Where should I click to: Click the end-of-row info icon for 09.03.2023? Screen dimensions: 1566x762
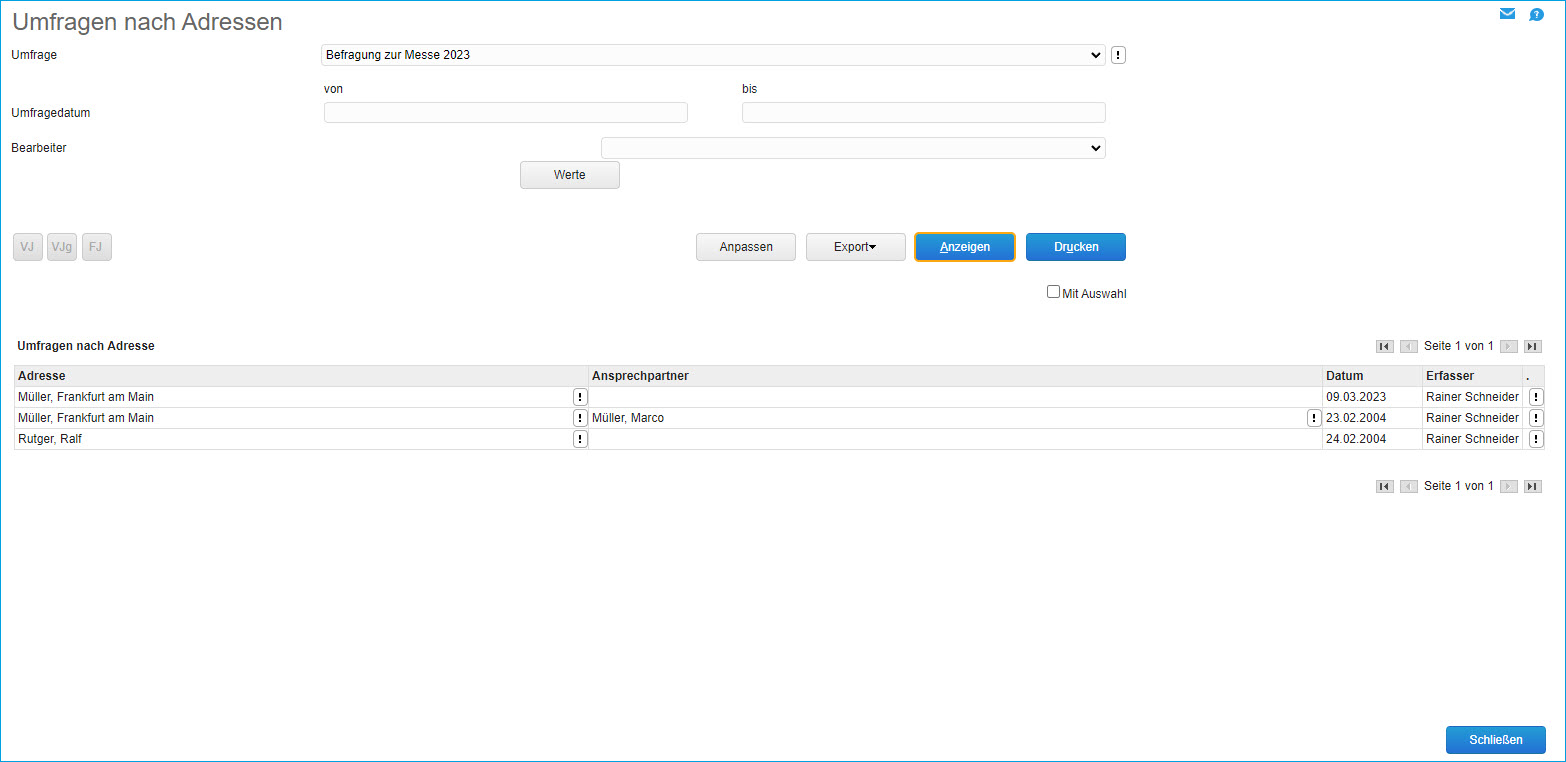(x=1536, y=397)
